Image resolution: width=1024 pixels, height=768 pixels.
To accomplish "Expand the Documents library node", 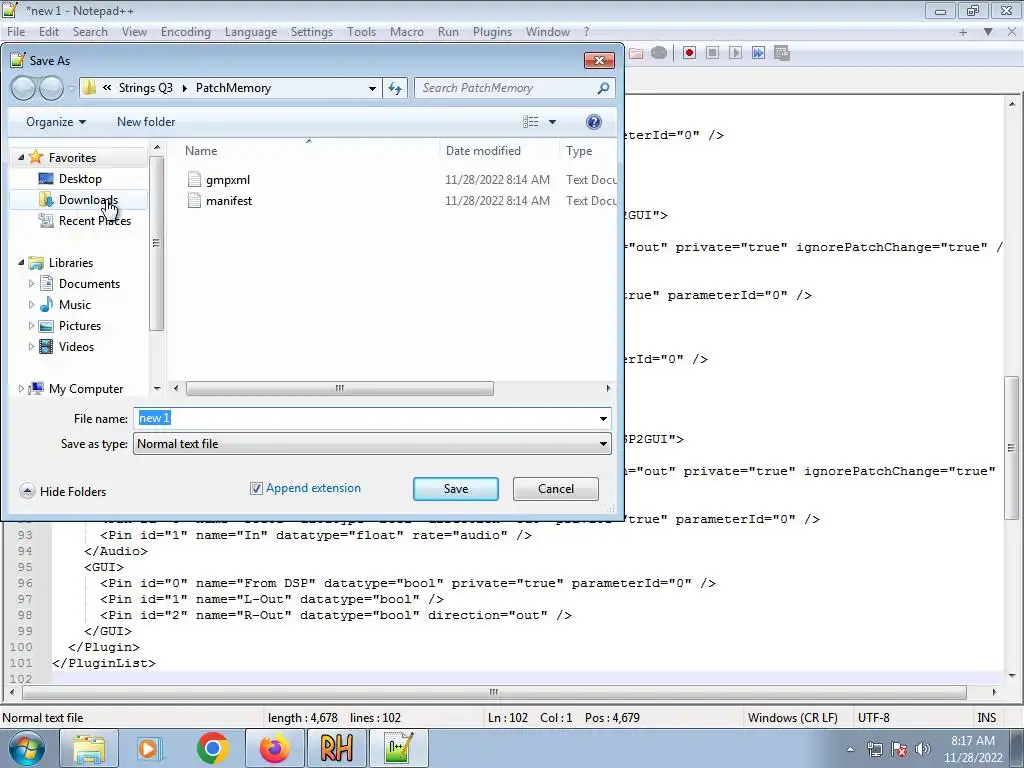I will tap(31, 283).
